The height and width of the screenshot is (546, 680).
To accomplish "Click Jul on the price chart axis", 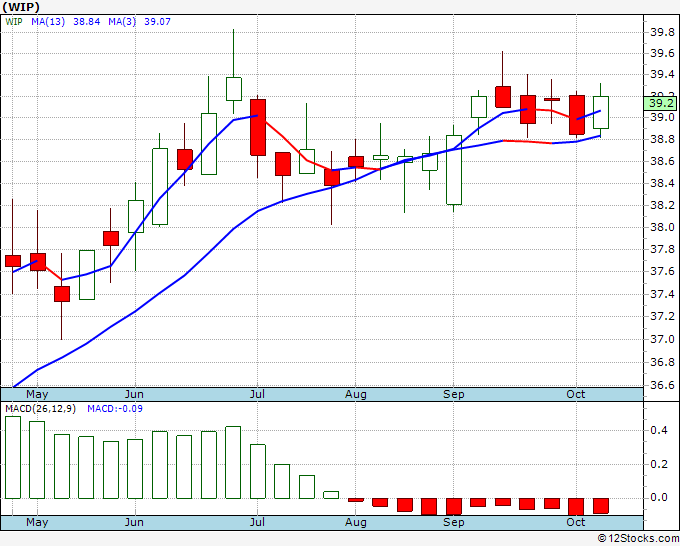I will [257, 395].
